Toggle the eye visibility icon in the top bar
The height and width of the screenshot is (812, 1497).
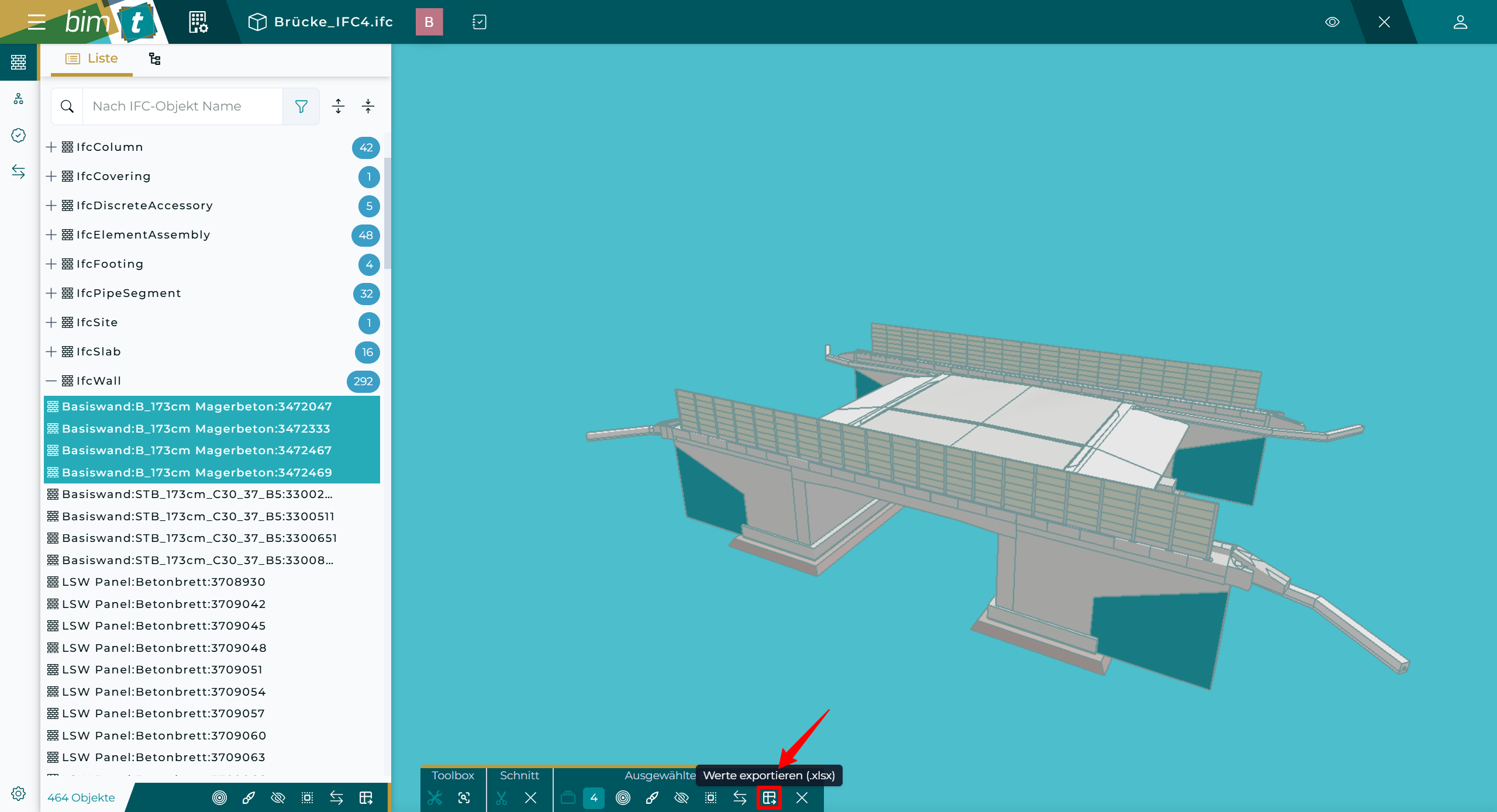coord(1332,22)
